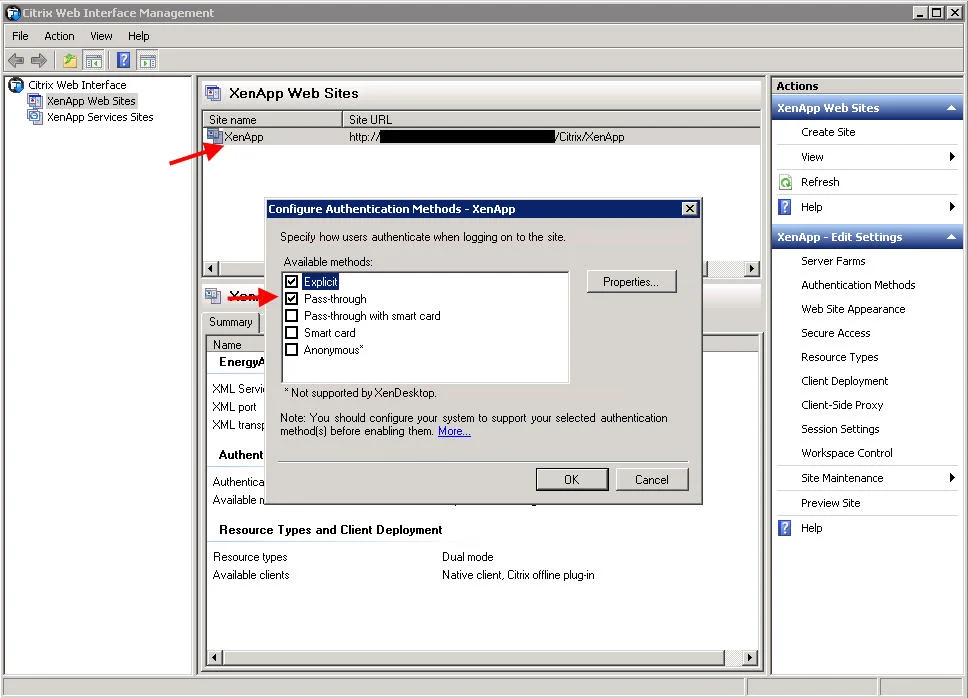Viewport: 968px width, 698px height.
Task: Sort by the Site URL column header
Action: pos(551,119)
